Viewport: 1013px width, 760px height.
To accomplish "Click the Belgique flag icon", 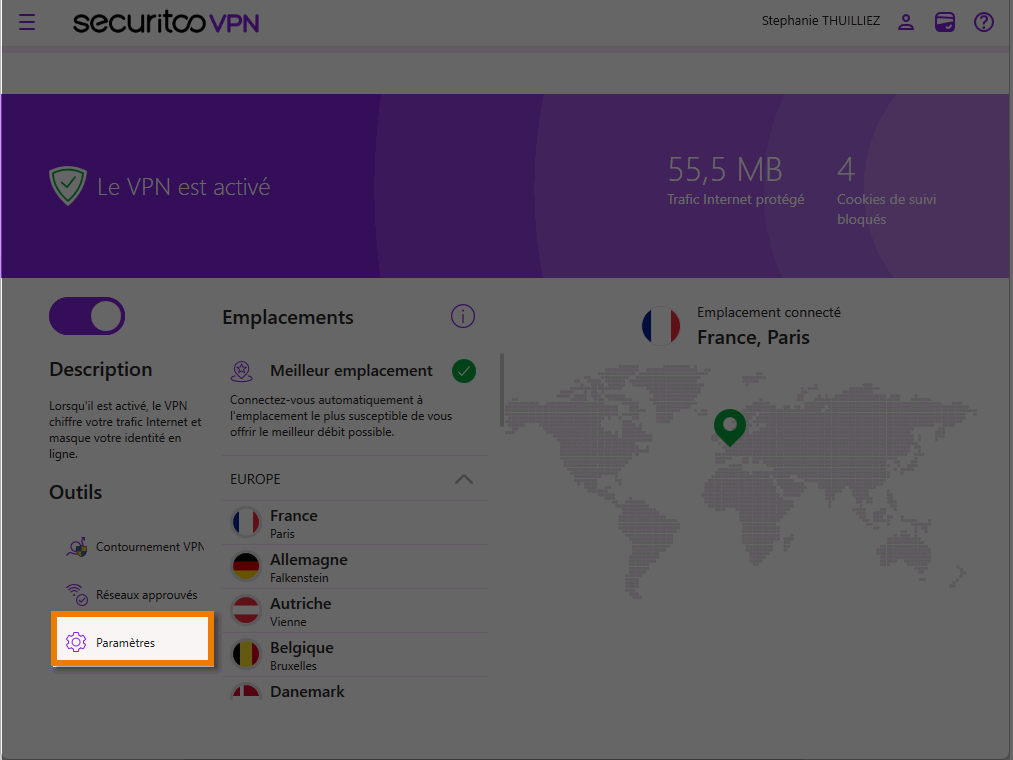I will coord(245,654).
